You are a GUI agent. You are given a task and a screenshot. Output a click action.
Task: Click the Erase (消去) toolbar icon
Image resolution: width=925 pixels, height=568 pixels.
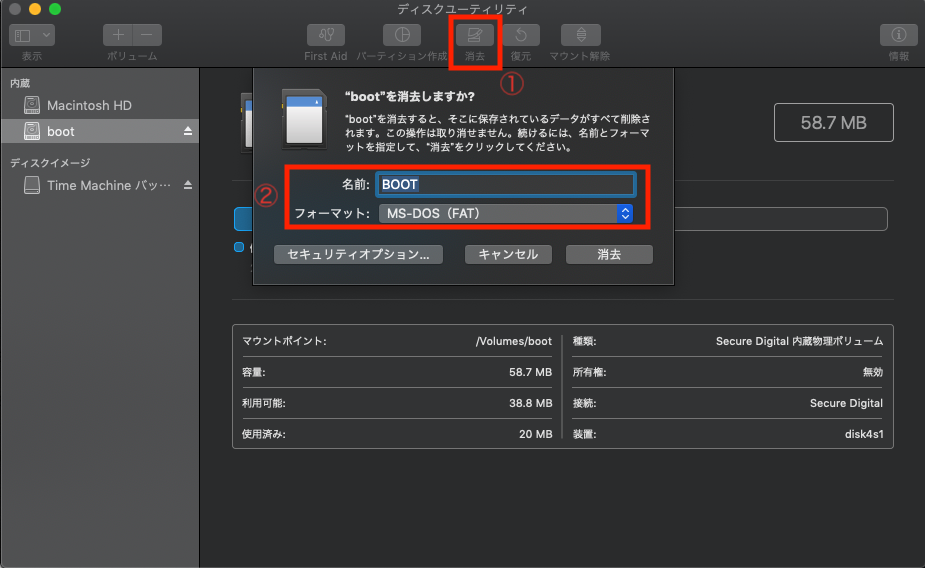[x=474, y=35]
